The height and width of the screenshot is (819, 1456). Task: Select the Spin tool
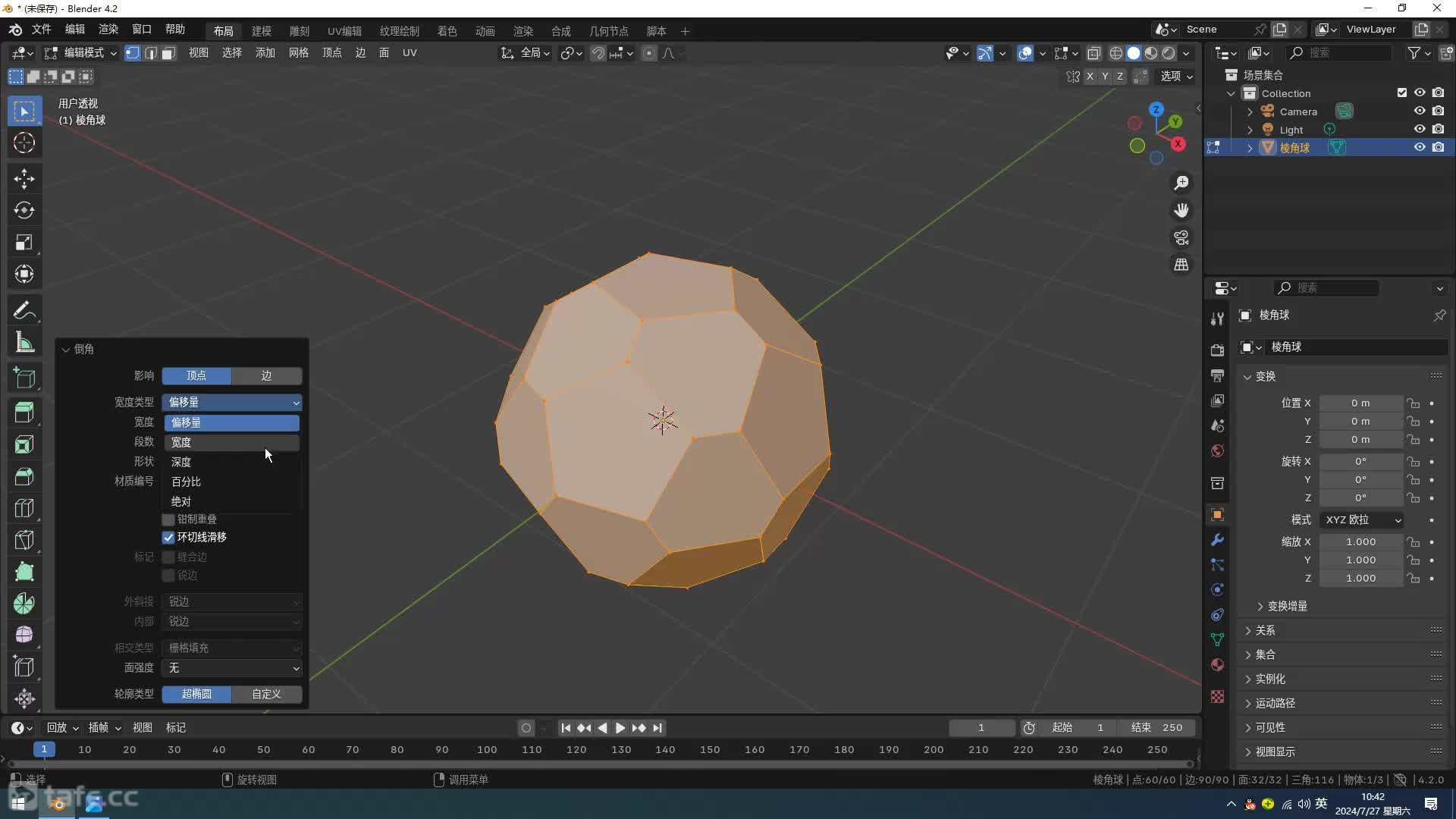coord(24,604)
